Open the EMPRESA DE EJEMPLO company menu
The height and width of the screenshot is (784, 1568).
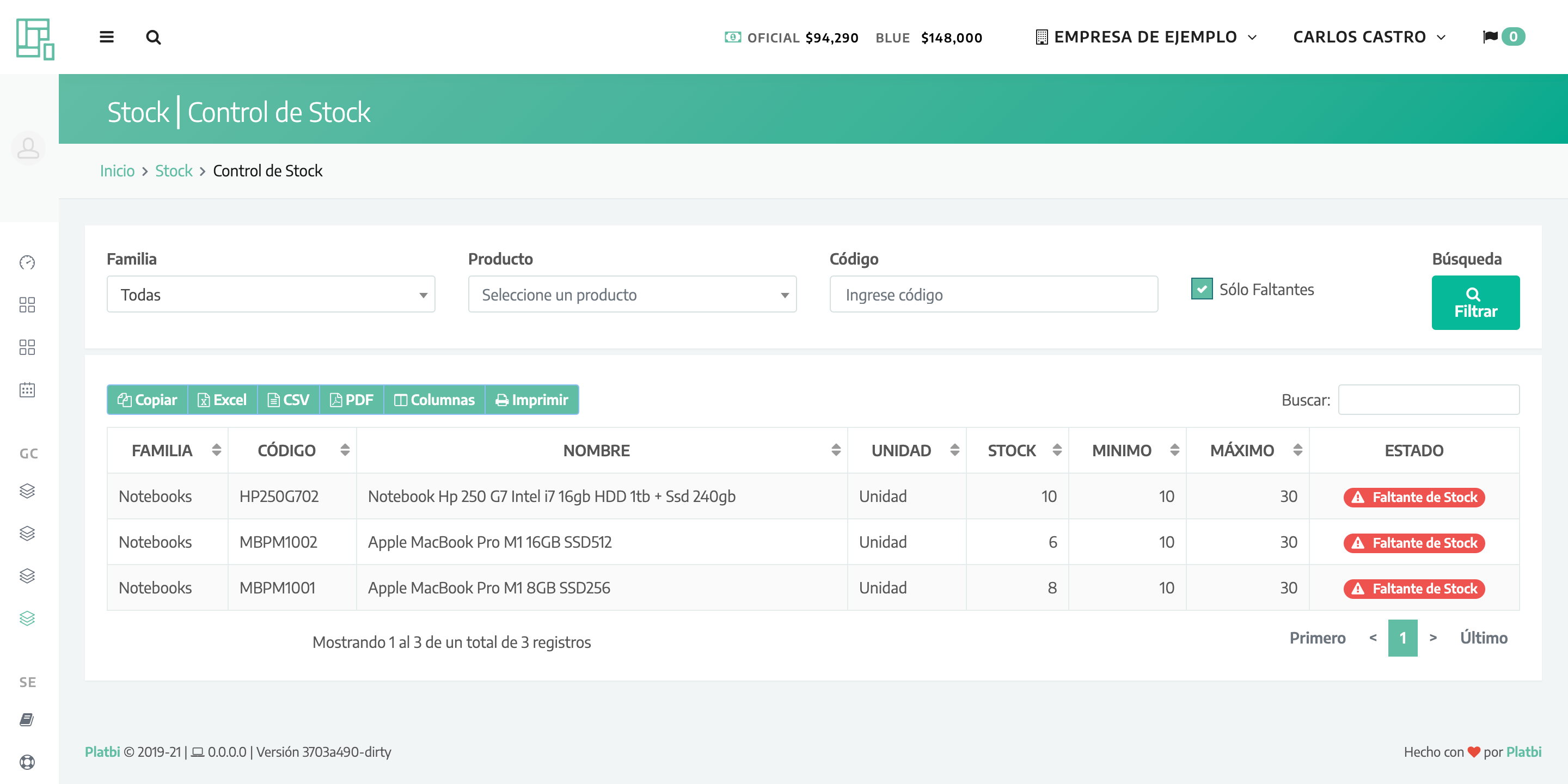pyautogui.click(x=1146, y=37)
